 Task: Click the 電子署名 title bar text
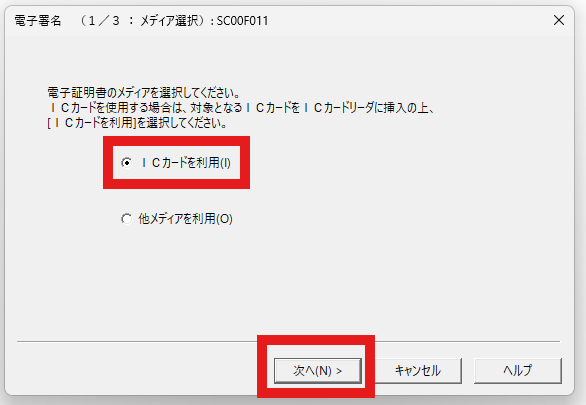(38, 21)
